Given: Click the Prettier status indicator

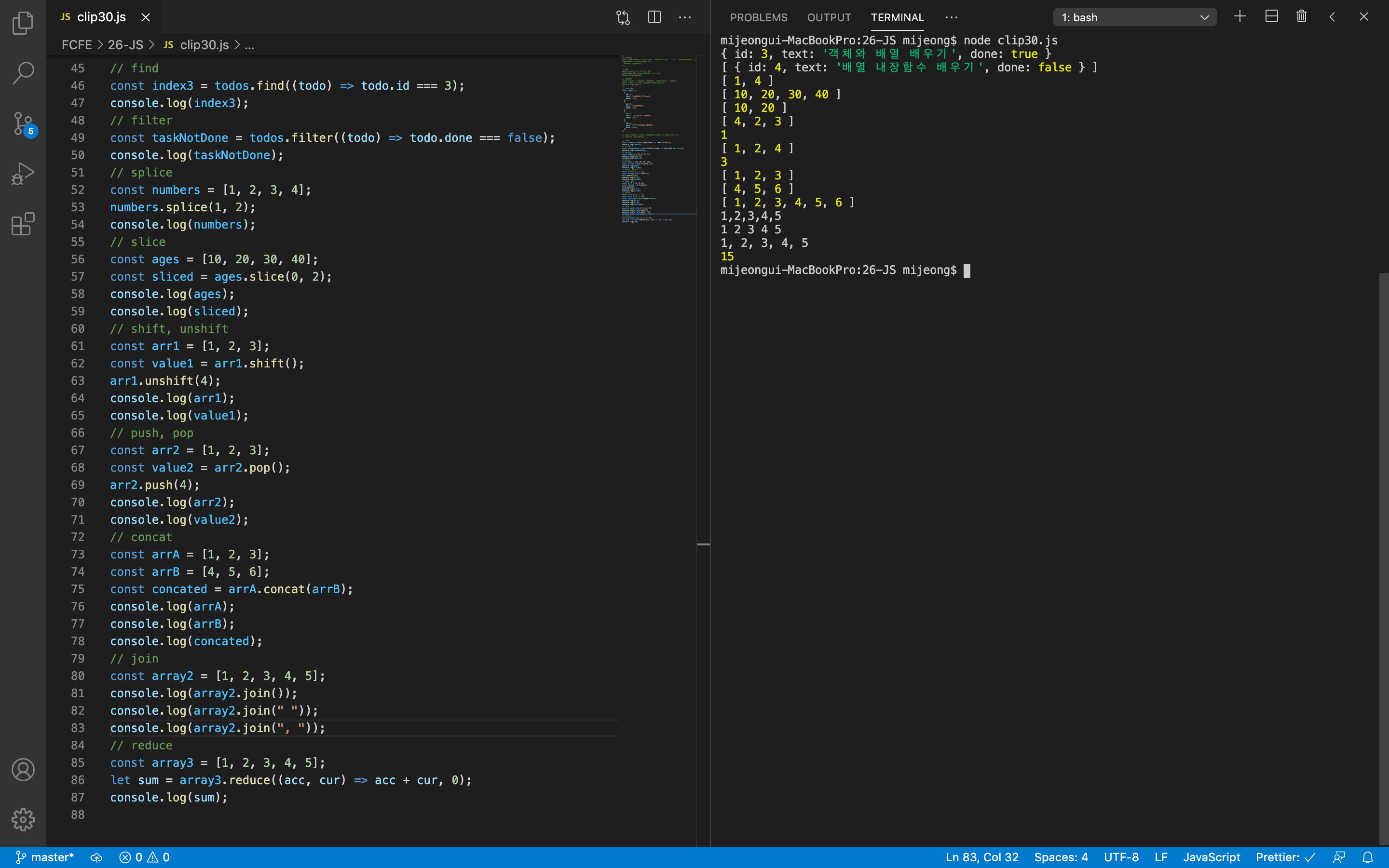Looking at the screenshot, I should (1285, 857).
